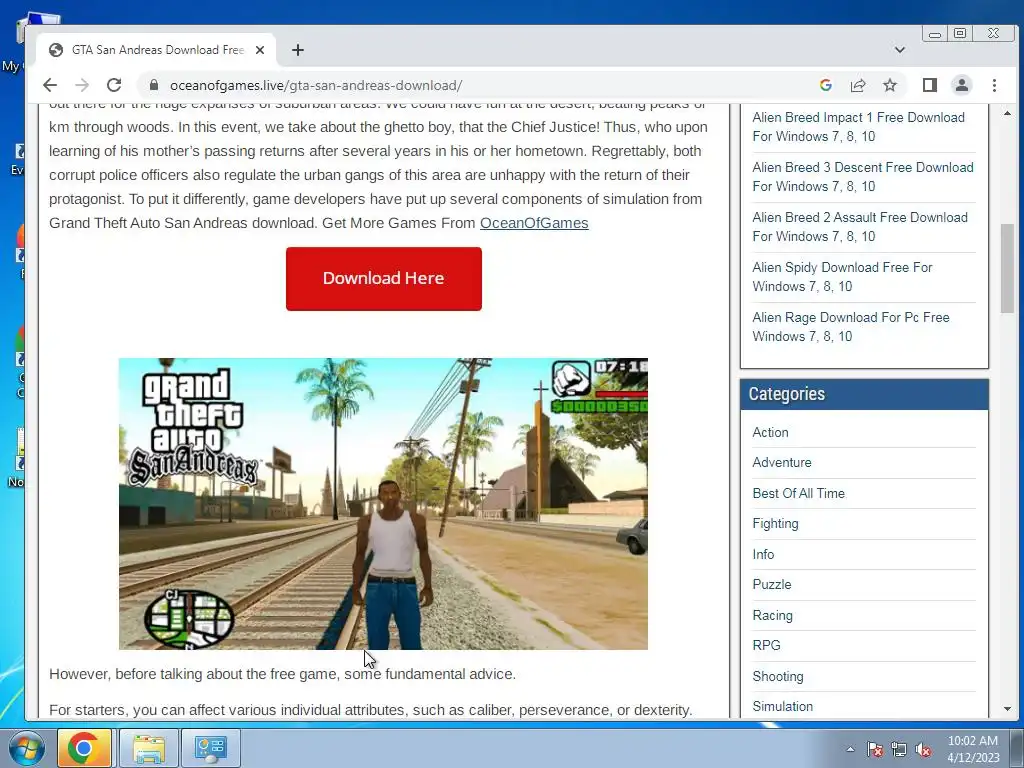The width and height of the screenshot is (1024, 768).
Task: View site security lock information
Action: click(x=153, y=85)
